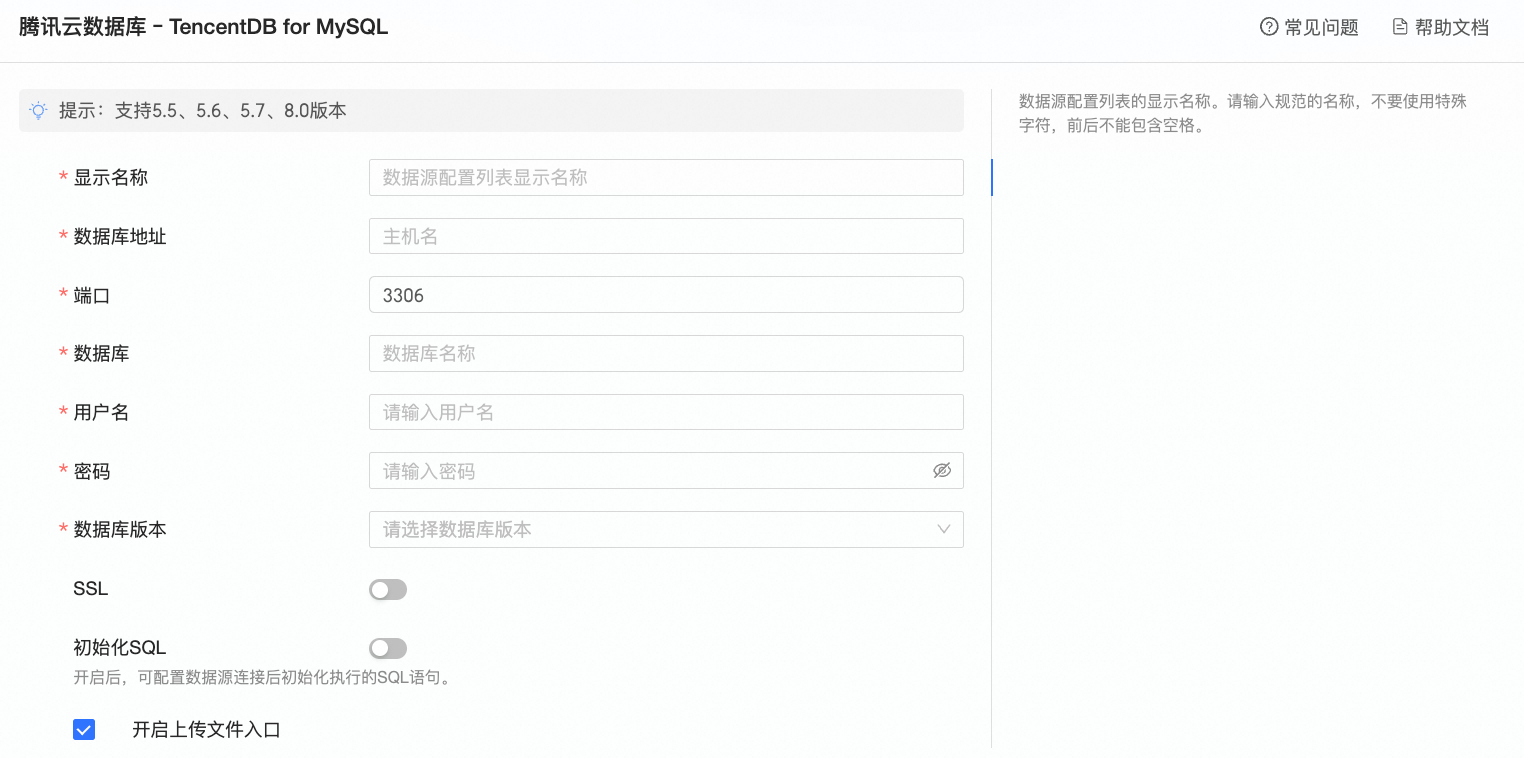1524x758 pixels.
Task: Click the title 腾讯云数据库 - TencentDB for MySQL
Action: click(204, 27)
